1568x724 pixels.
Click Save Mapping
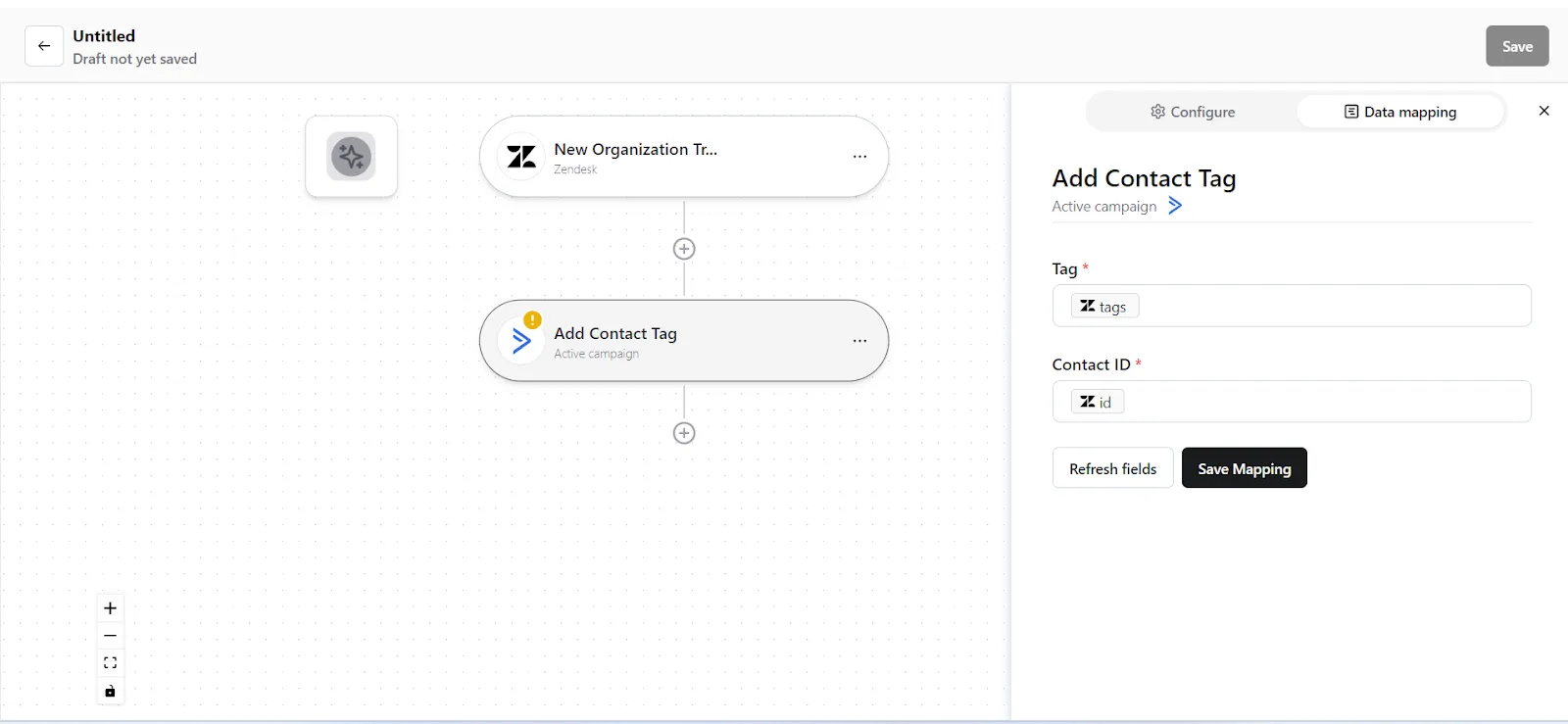pos(1244,468)
